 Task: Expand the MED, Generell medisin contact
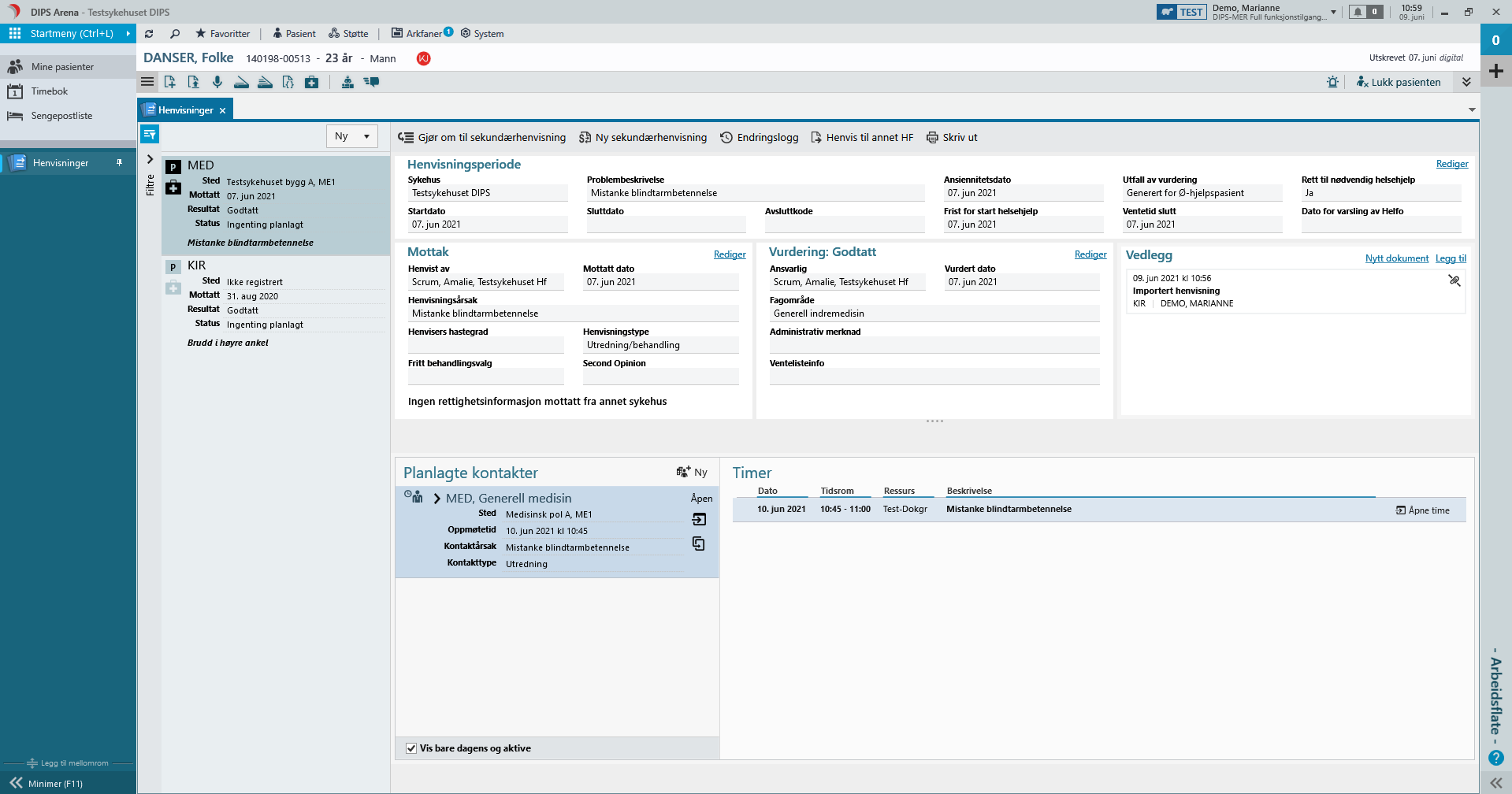[437, 499]
